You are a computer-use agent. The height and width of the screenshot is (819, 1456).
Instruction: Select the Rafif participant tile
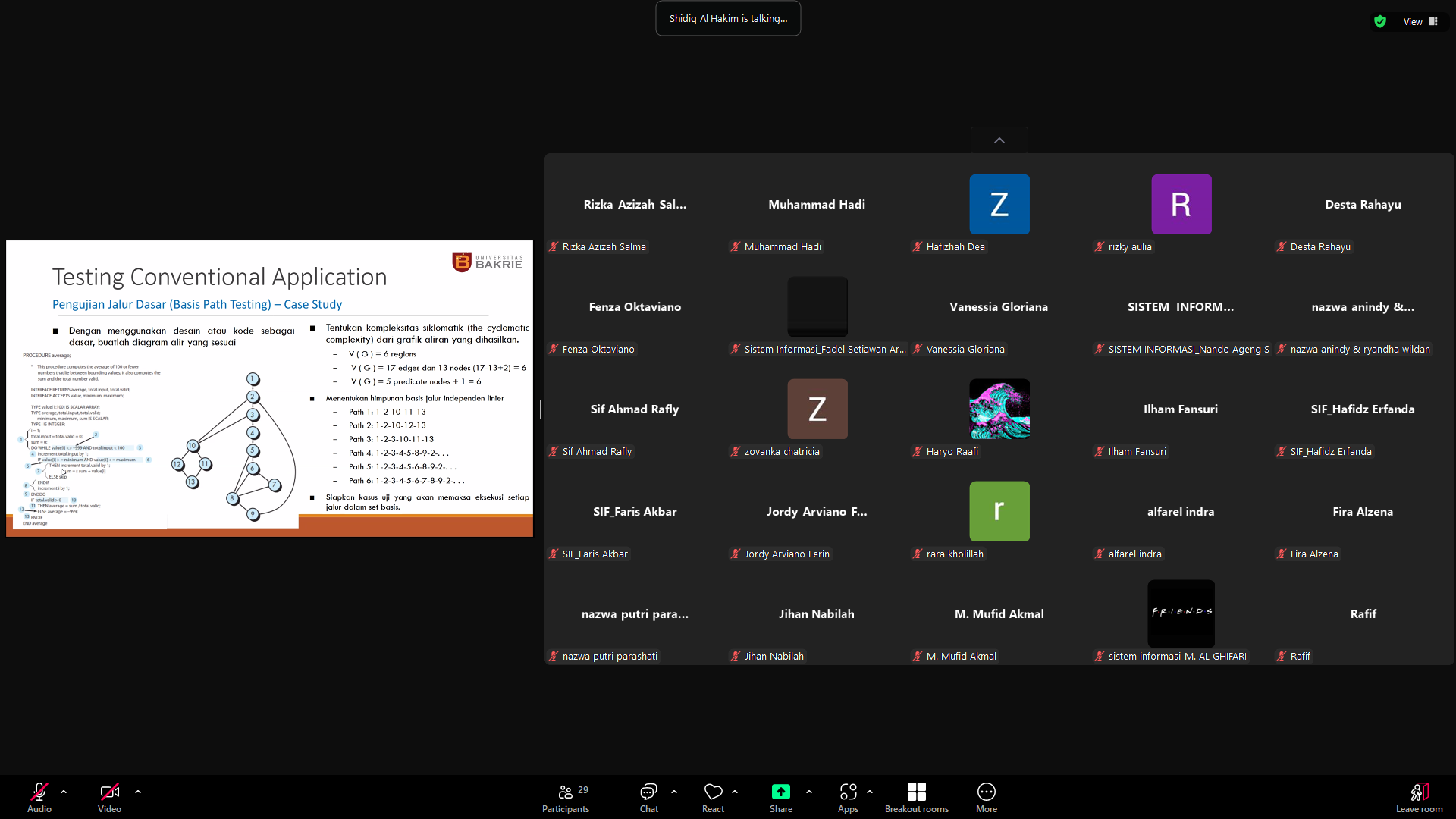click(1363, 614)
